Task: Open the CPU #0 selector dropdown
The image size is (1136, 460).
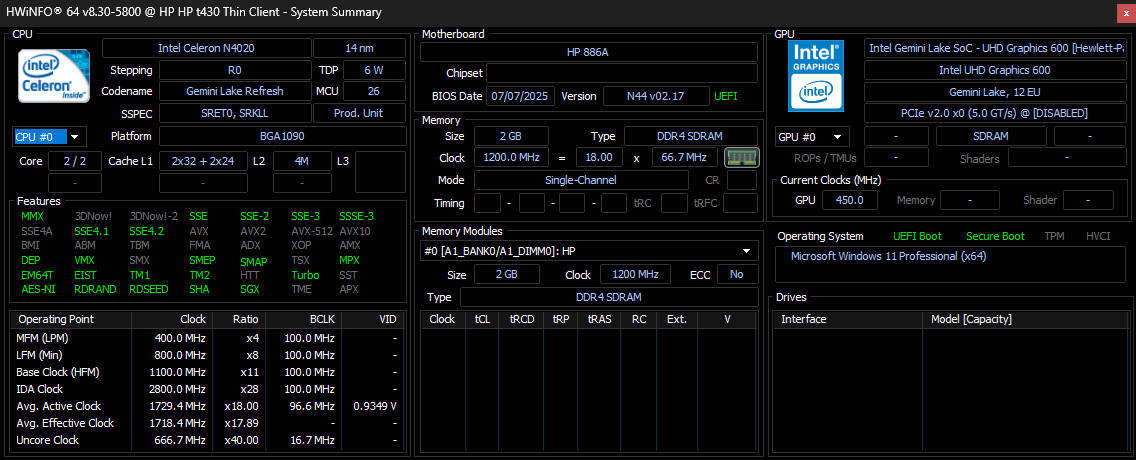Action: coord(49,136)
